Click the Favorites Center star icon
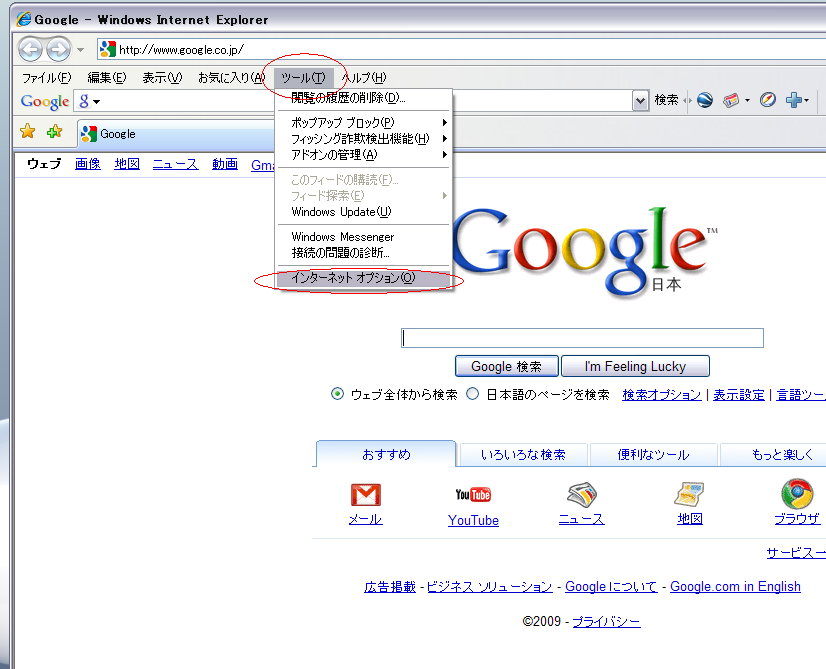This screenshot has height=669, width=826. pos(27,131)
